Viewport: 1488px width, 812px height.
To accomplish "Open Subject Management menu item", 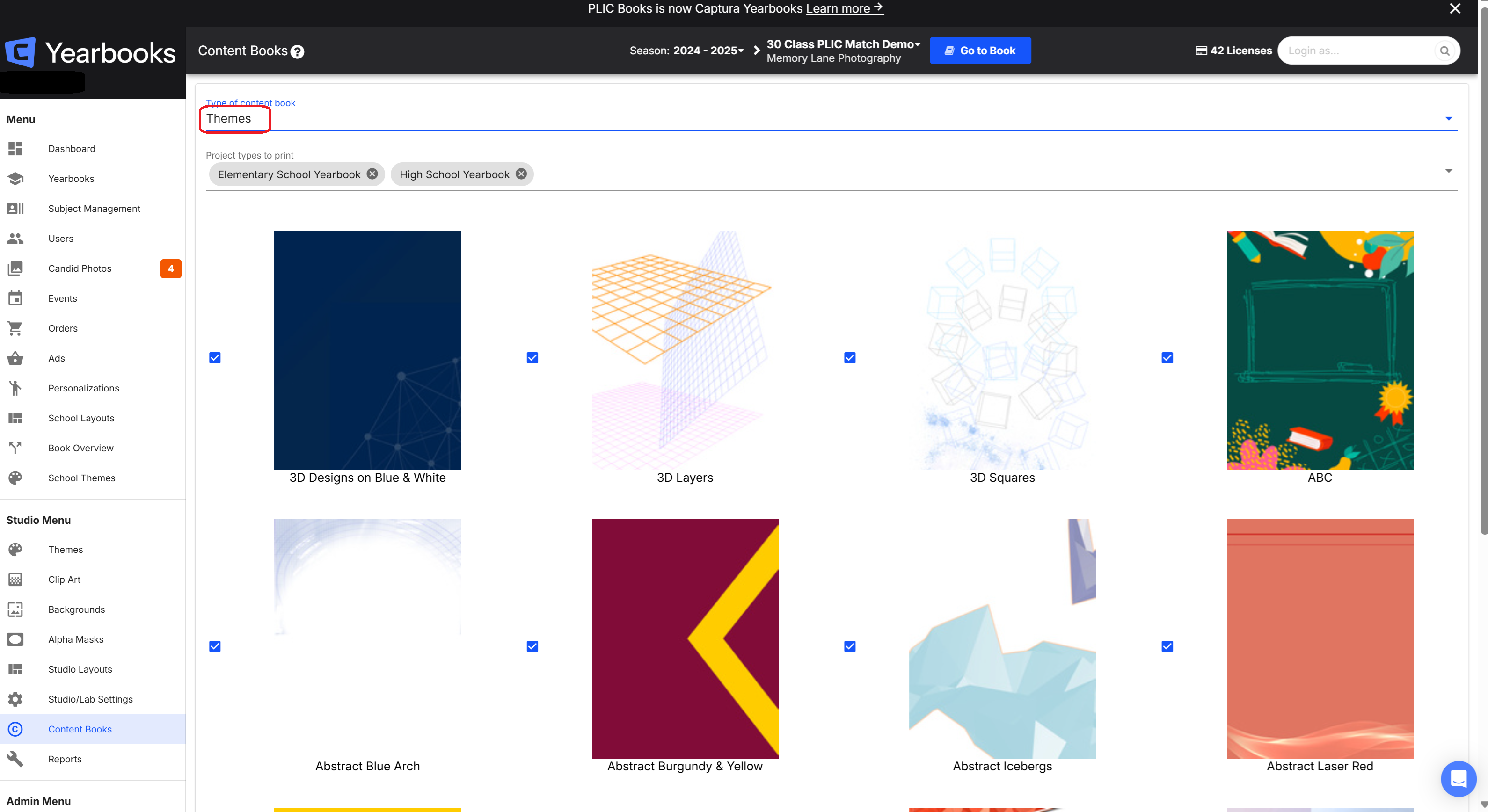I will (x=93, y=209).
